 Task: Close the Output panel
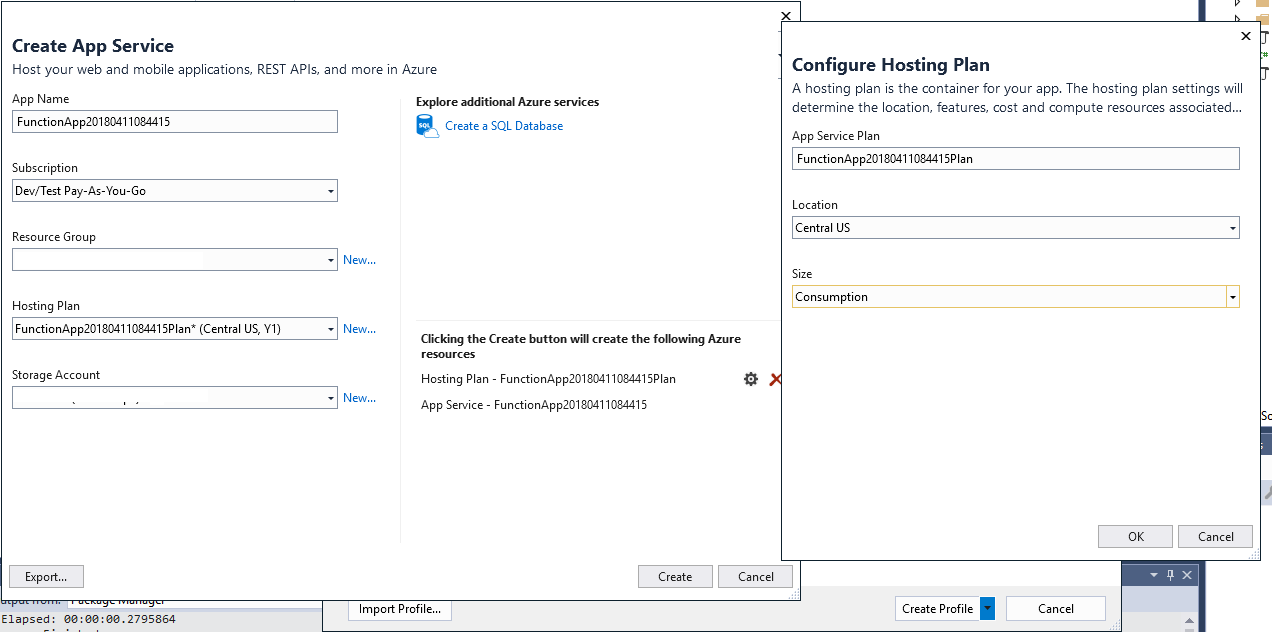[1187, 575]
